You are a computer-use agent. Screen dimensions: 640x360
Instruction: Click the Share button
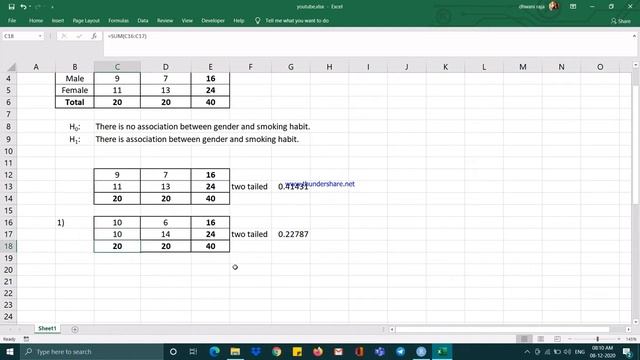(x=621, y=21)
